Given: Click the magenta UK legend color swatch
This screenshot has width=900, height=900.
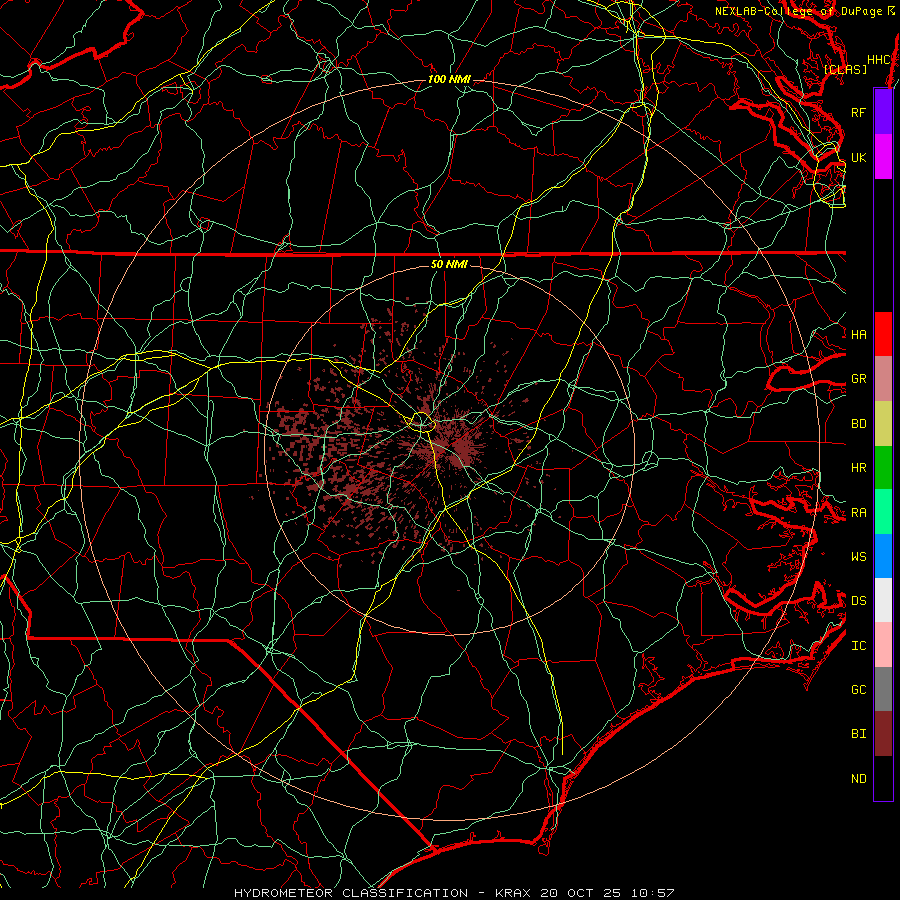Looking at the screenshot, I should tap(883, 157).
